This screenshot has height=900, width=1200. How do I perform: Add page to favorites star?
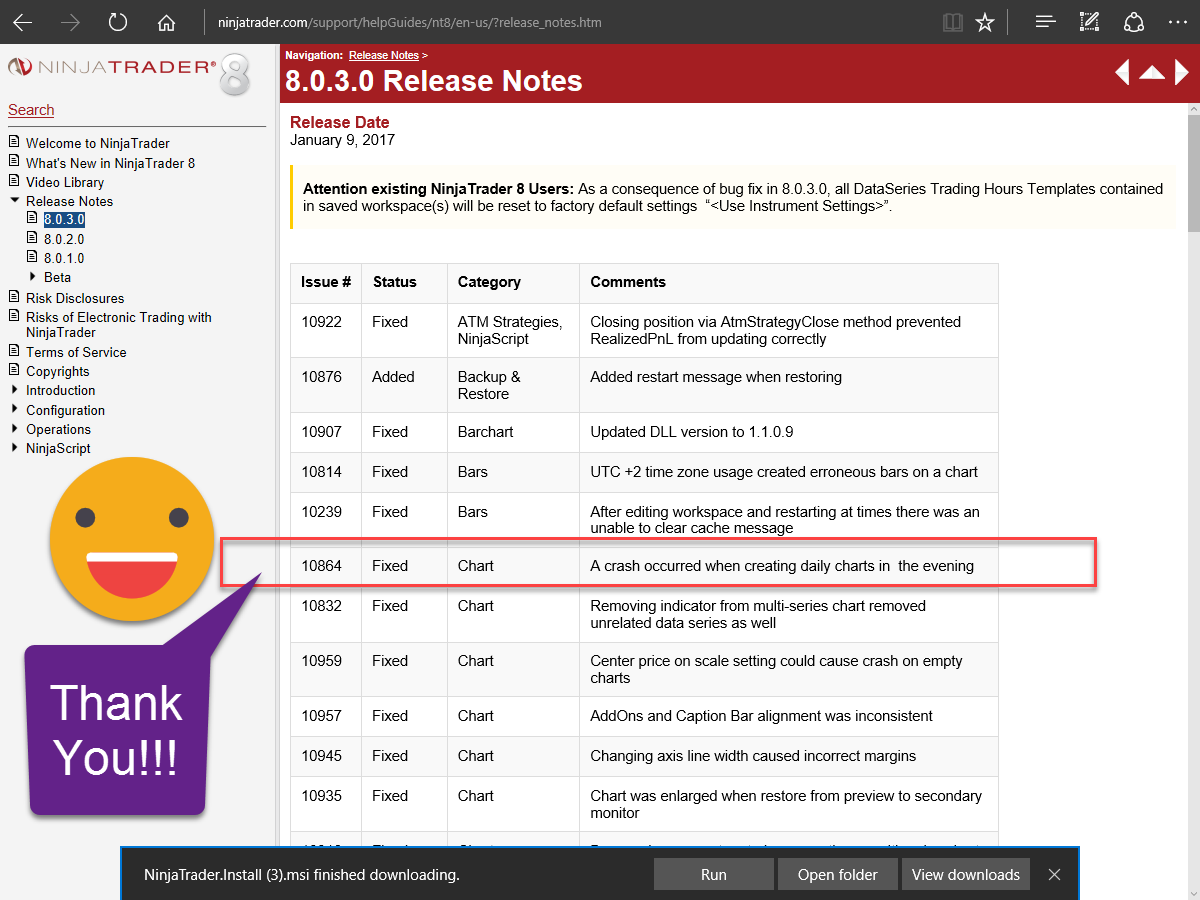pyautogui.click(x=985, y=22)
